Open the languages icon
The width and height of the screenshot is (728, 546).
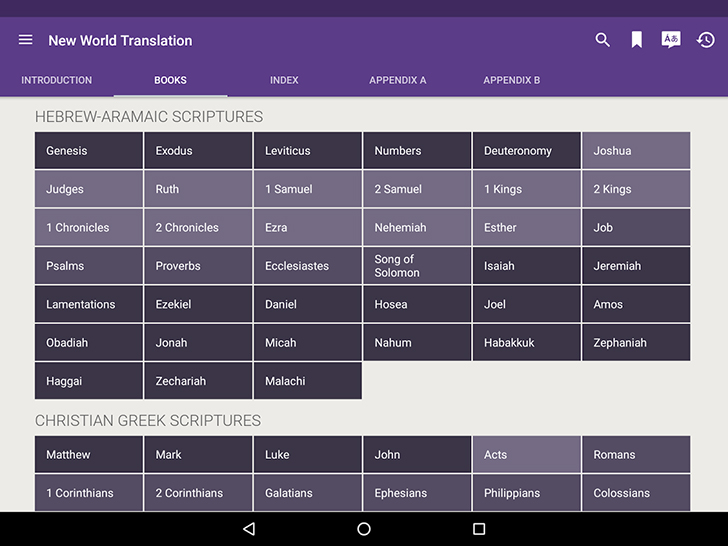click(x=671, y=40)
